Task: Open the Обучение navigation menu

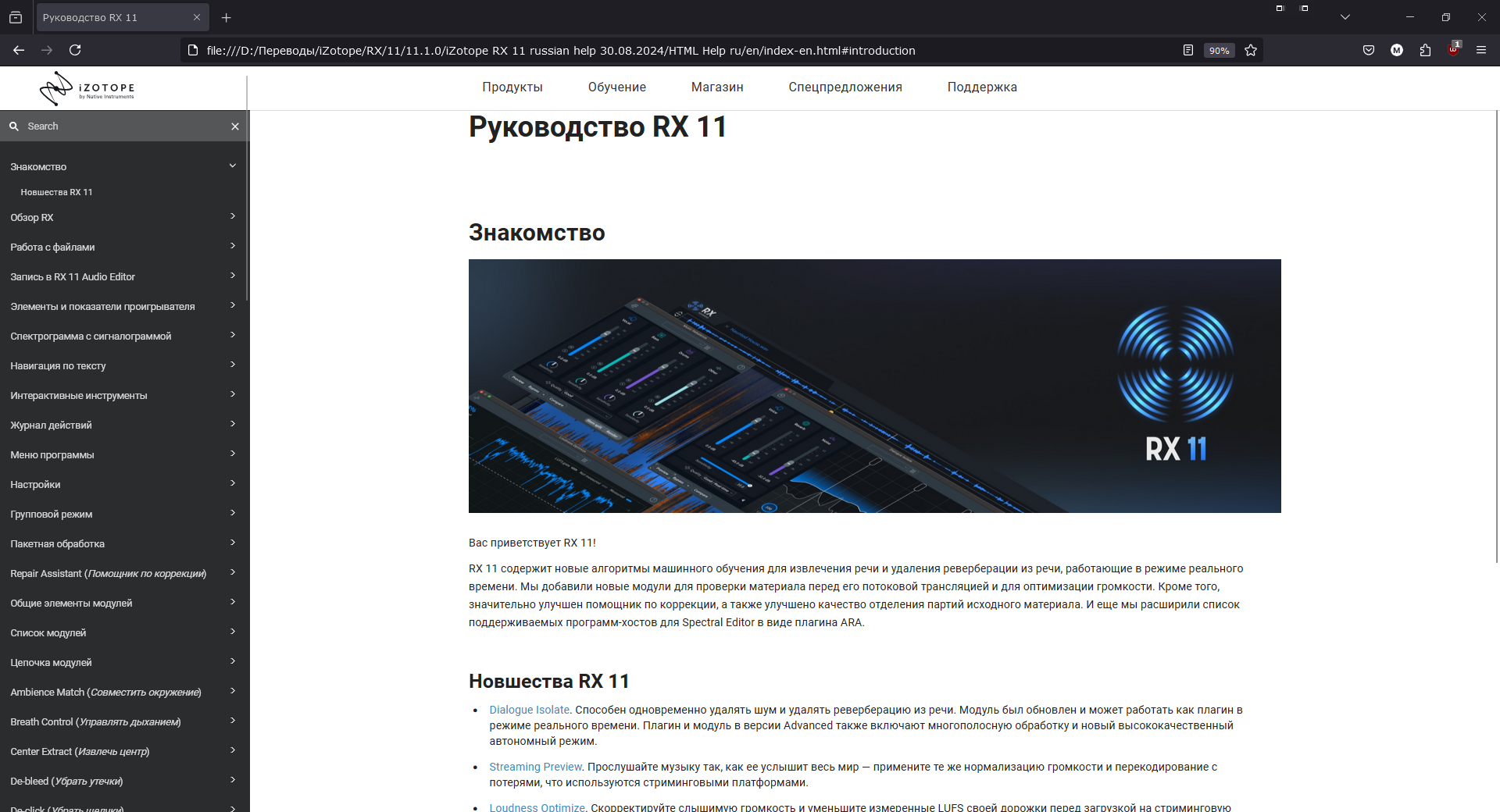Action: 617,87
